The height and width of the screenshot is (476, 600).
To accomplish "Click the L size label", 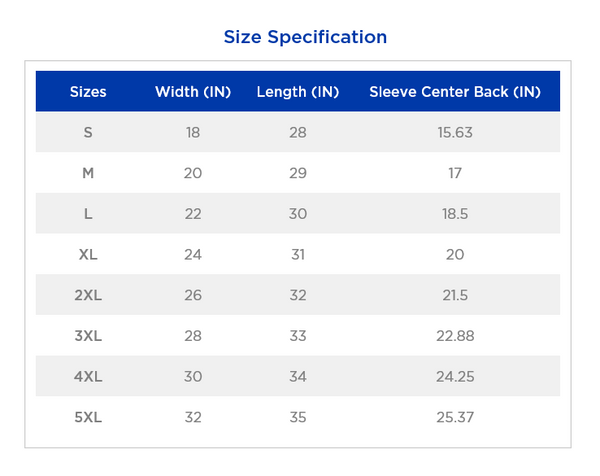I will 88,214.
